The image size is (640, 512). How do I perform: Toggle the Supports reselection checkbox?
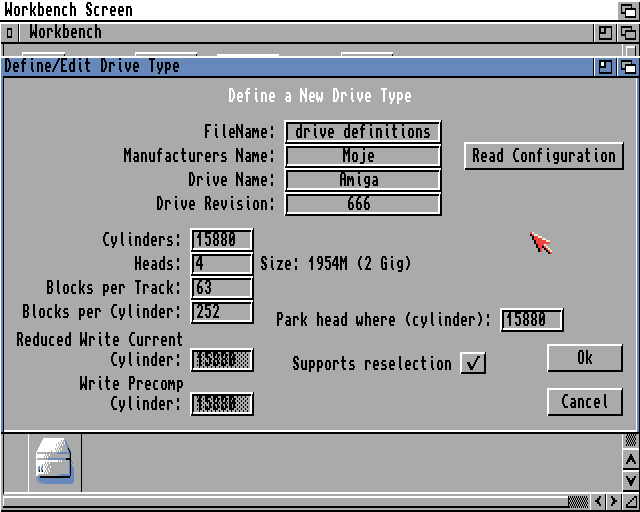pos(473,363)
